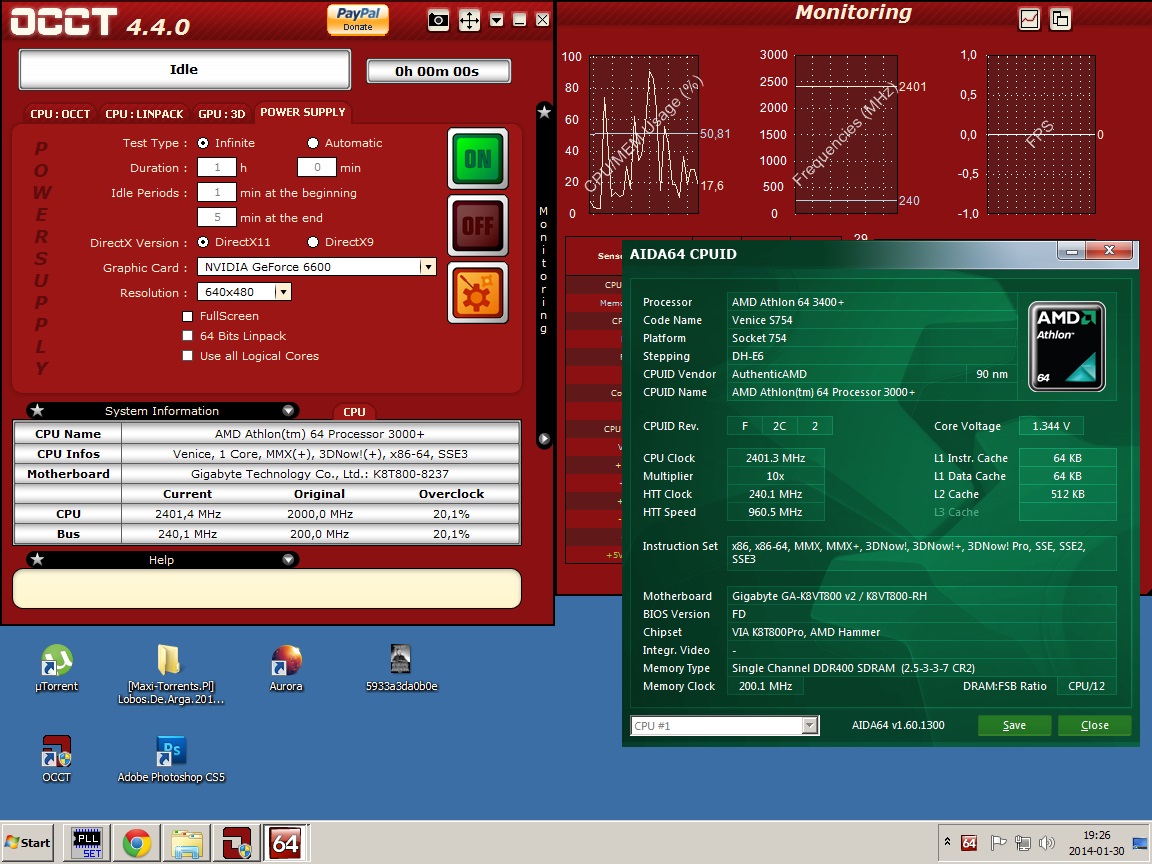Open the network tray icon
The width and height of the screenshot is (1152, 864).
pos(1023,843)
